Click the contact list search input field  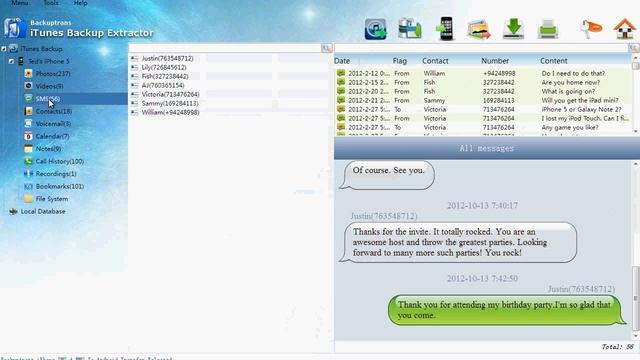point(225,49)
